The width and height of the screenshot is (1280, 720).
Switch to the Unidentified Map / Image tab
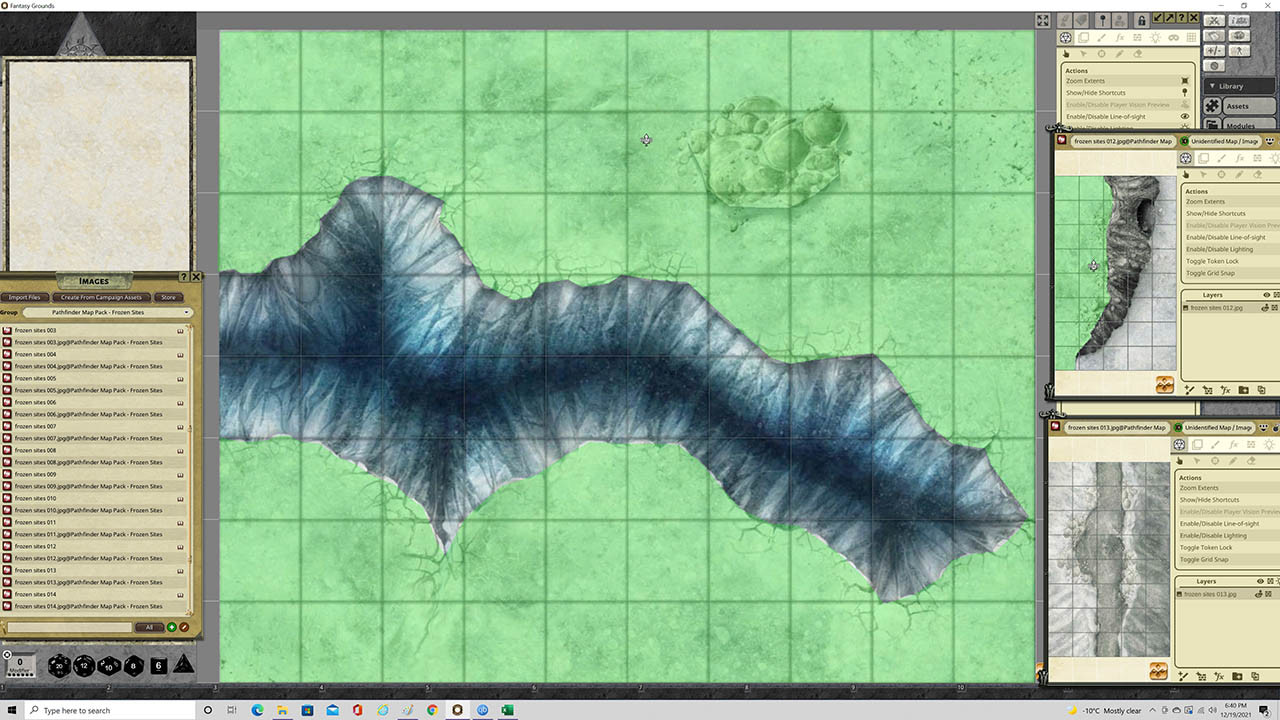pyautogui.click(x=1226, y=141)
